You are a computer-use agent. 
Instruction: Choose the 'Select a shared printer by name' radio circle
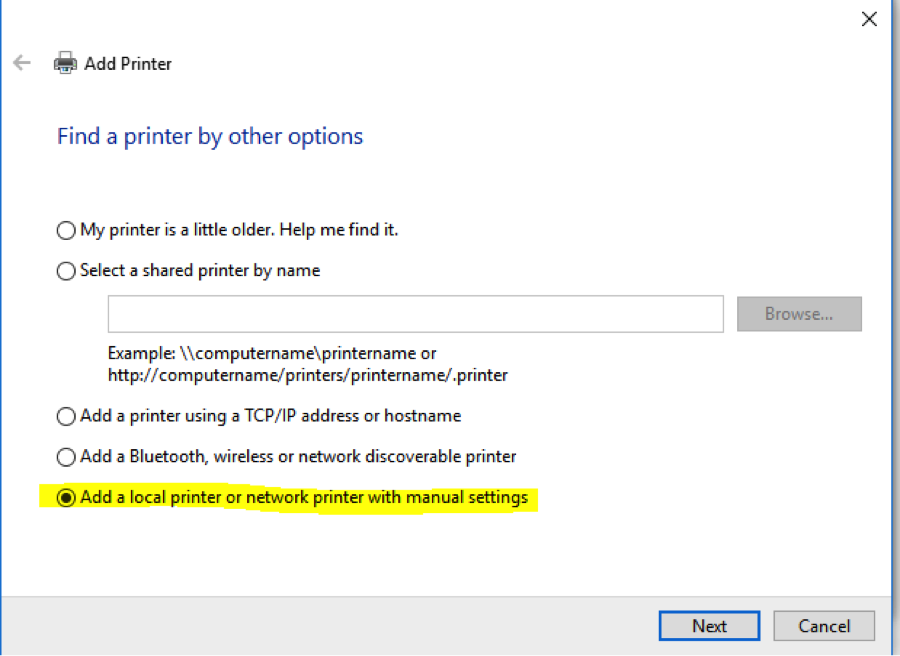click(66, 271)
